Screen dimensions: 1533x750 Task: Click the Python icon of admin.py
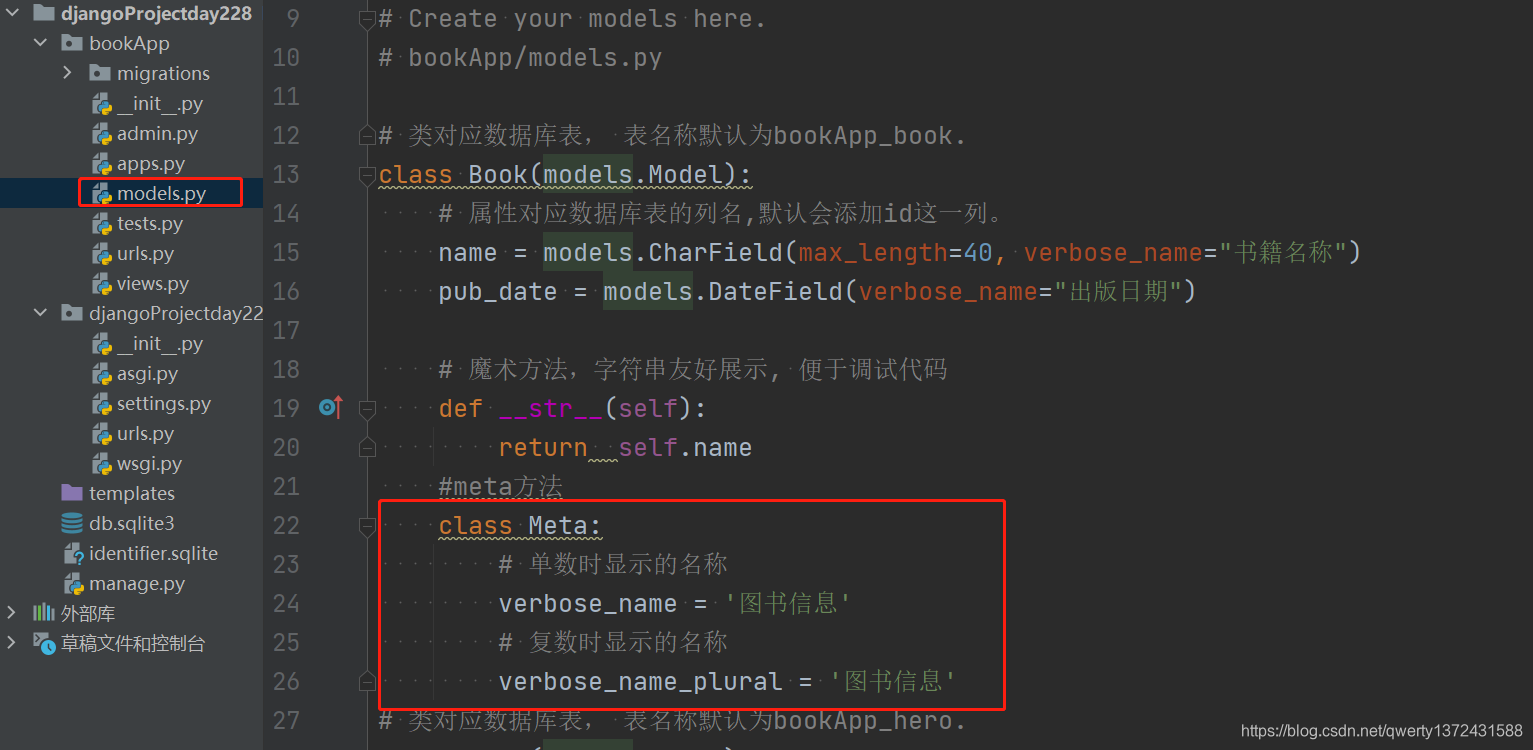[102, 133]
